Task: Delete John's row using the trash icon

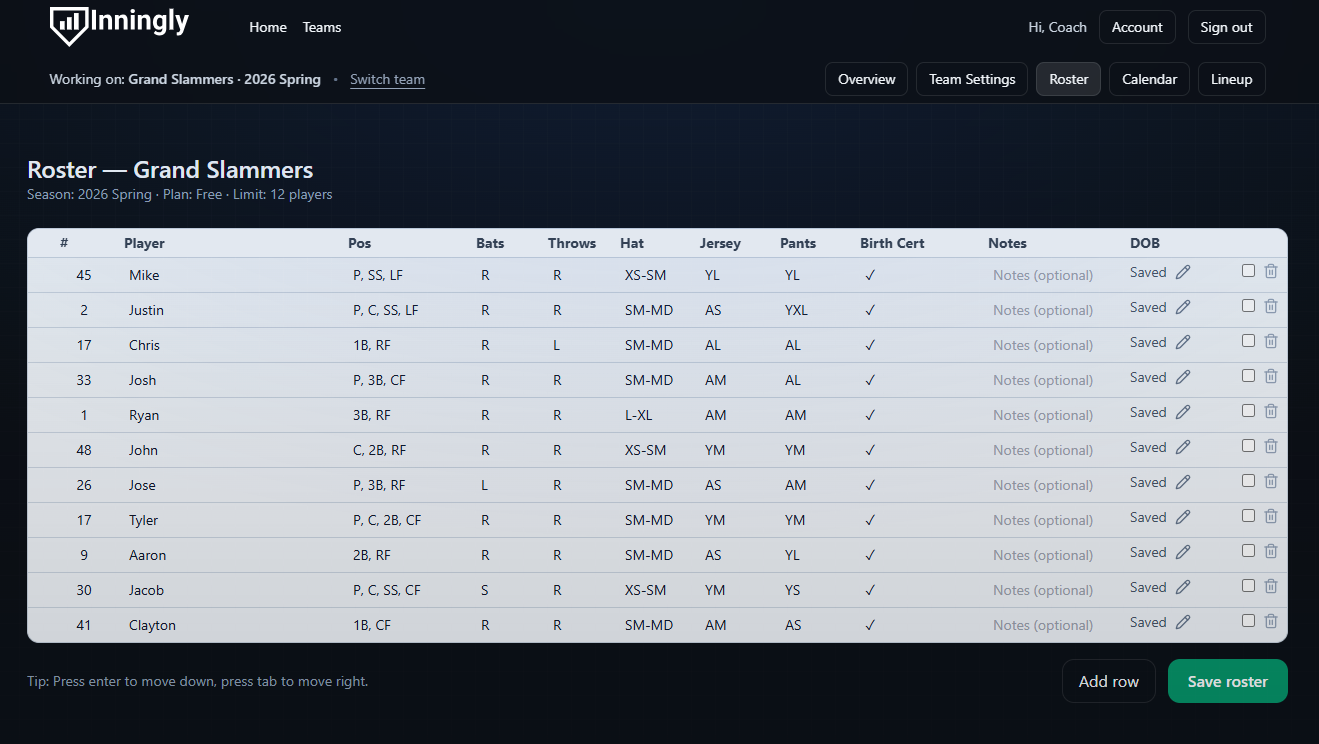Action: point(1271,446)
